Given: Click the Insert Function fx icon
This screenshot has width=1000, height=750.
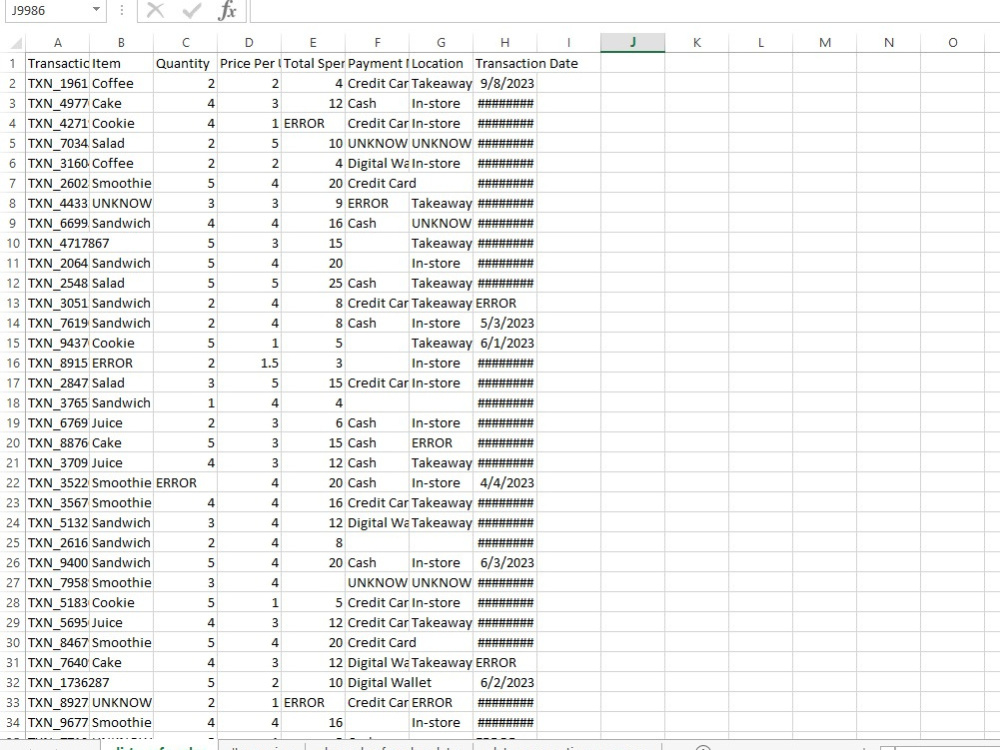Looking at the screenshot, I should (227, 10).
